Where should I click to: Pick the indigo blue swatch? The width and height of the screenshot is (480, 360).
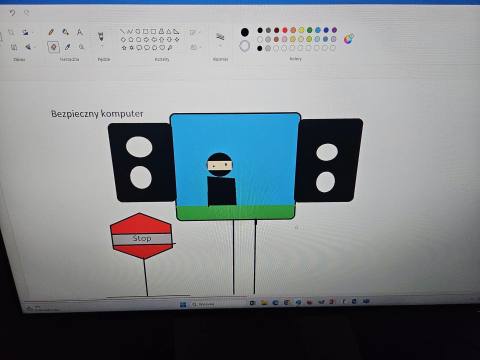(x=326, y=30)
